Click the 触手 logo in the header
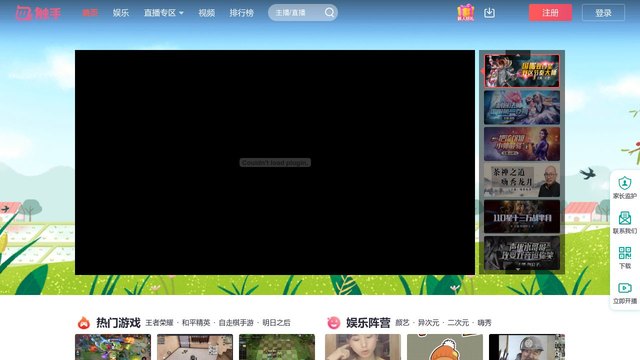Viewport: 640px width, 360px height. [x=38, y=13]
